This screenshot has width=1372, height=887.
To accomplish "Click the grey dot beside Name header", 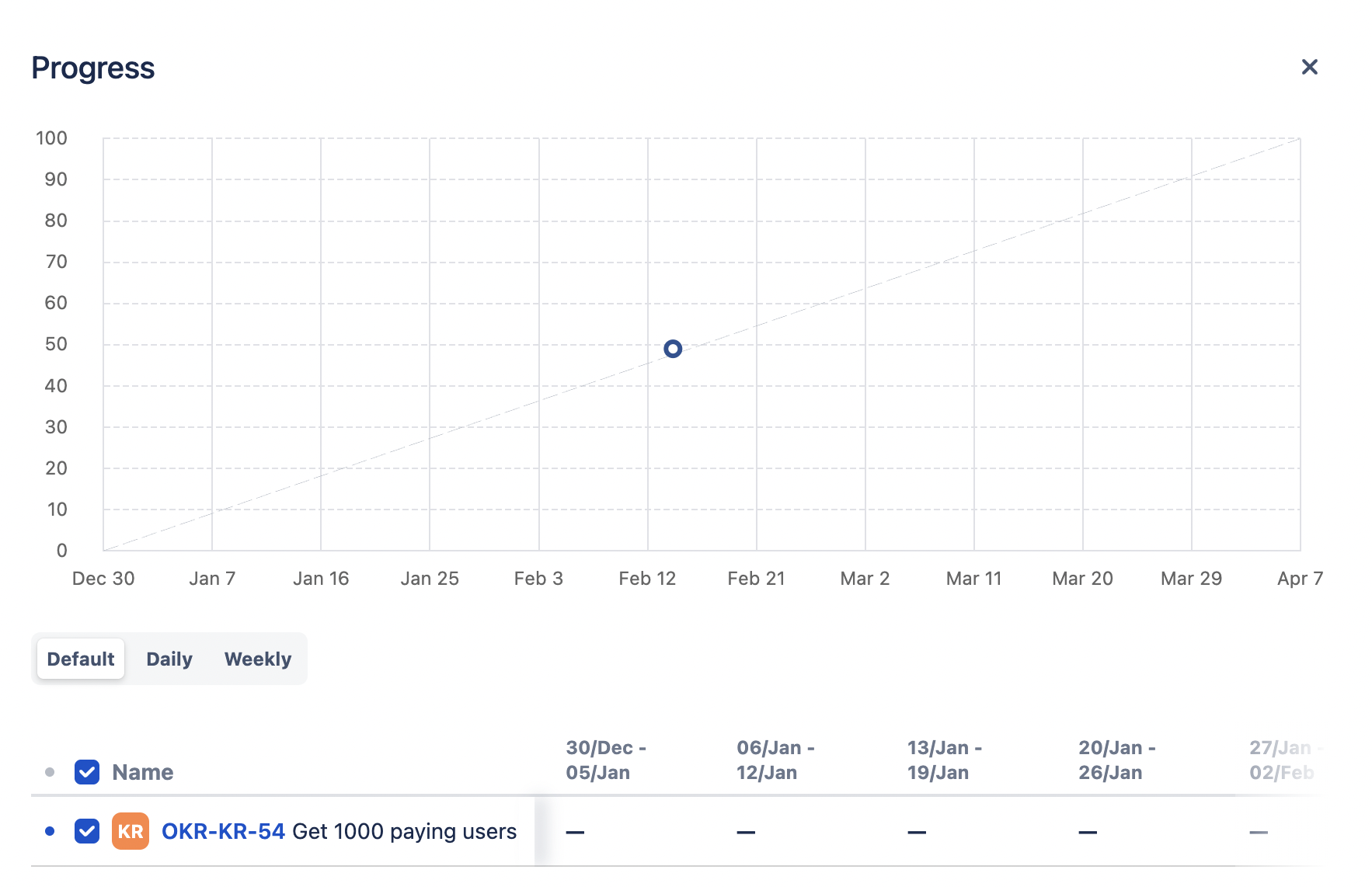I will click(x=50, y=772).
